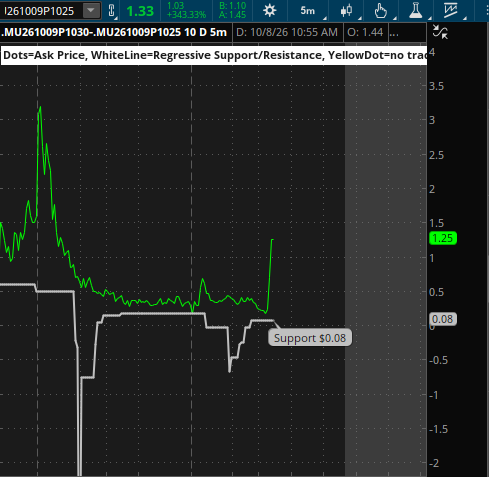This screenshot has height=477, width=489.
Task: Click the date readout D: 10/8/26 10:55 AM
Action: [x=287, y=32]
